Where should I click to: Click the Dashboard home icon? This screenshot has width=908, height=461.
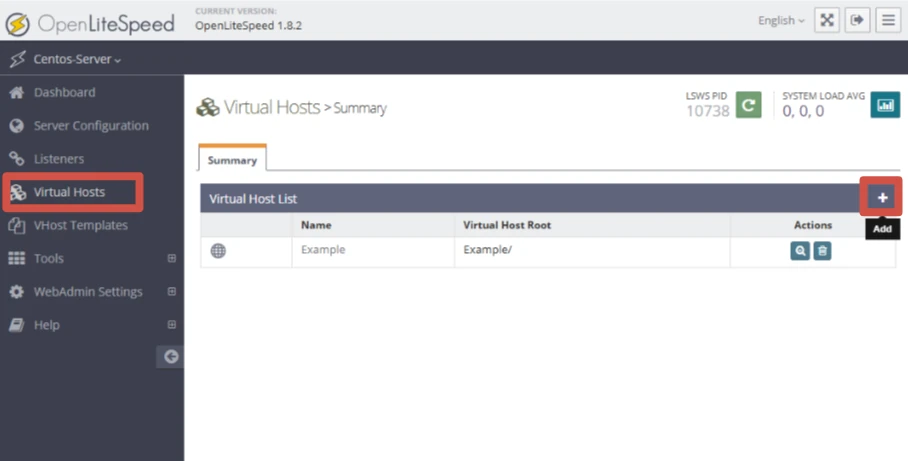coord(17,93)
